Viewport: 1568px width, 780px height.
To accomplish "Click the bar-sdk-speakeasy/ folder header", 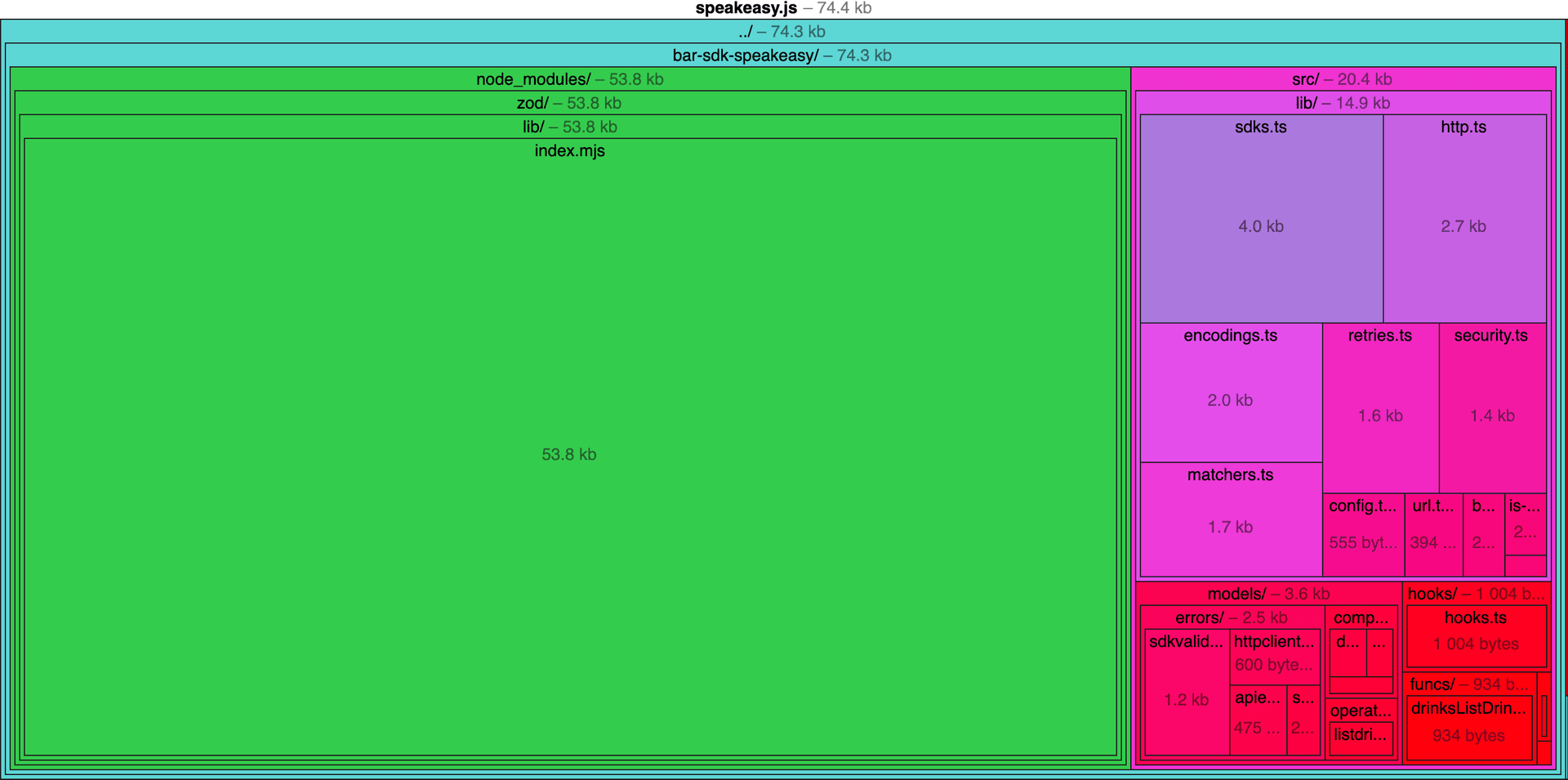I will [x=782, y=56].
